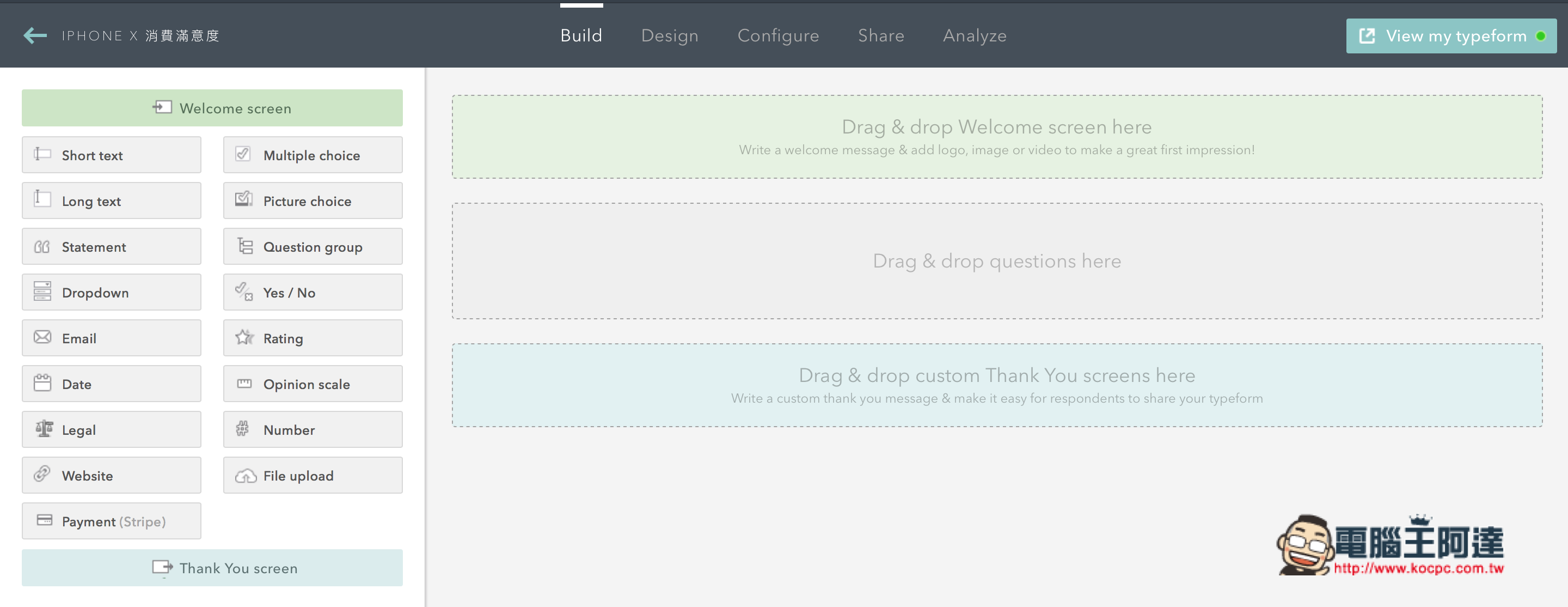Screen dimensions: 1568x607
Task: Click the Short text question icon
Action: coord(42,155)
